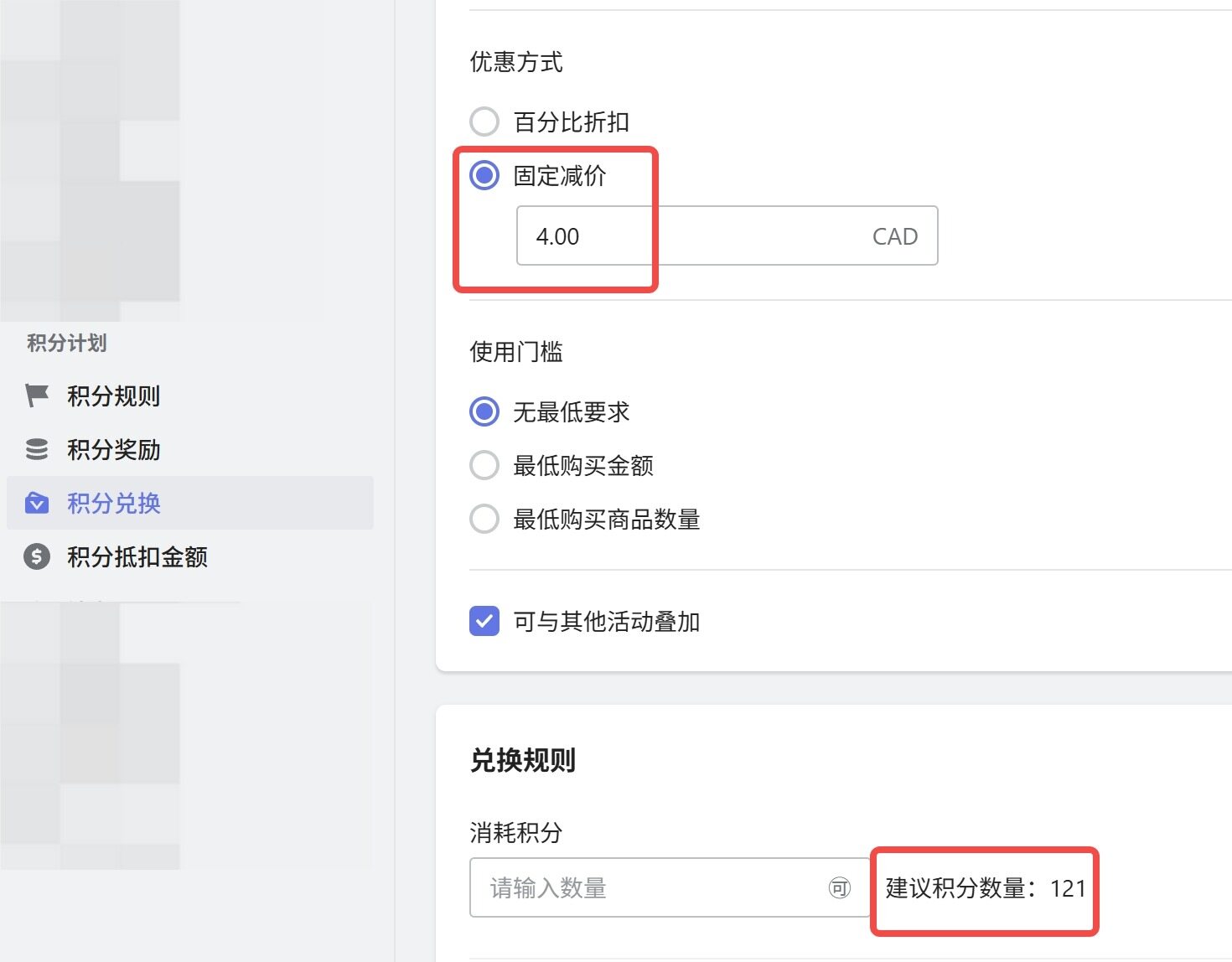Choose the 最低购买金额 option
Image resolution: width=1232 pixels, height=962 pixels.
click(x=484, y=465)
